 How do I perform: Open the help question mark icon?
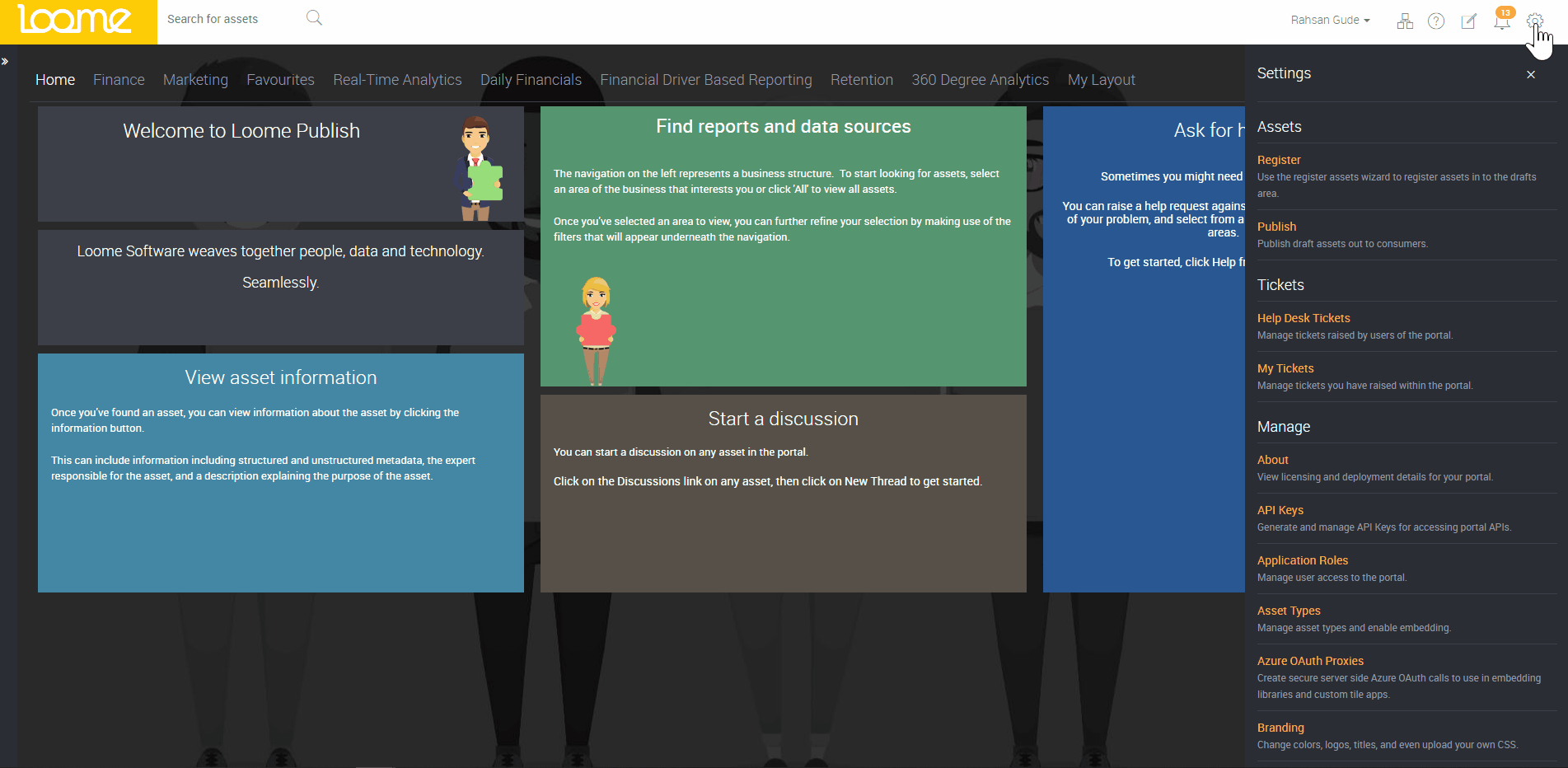[1436, 21]
